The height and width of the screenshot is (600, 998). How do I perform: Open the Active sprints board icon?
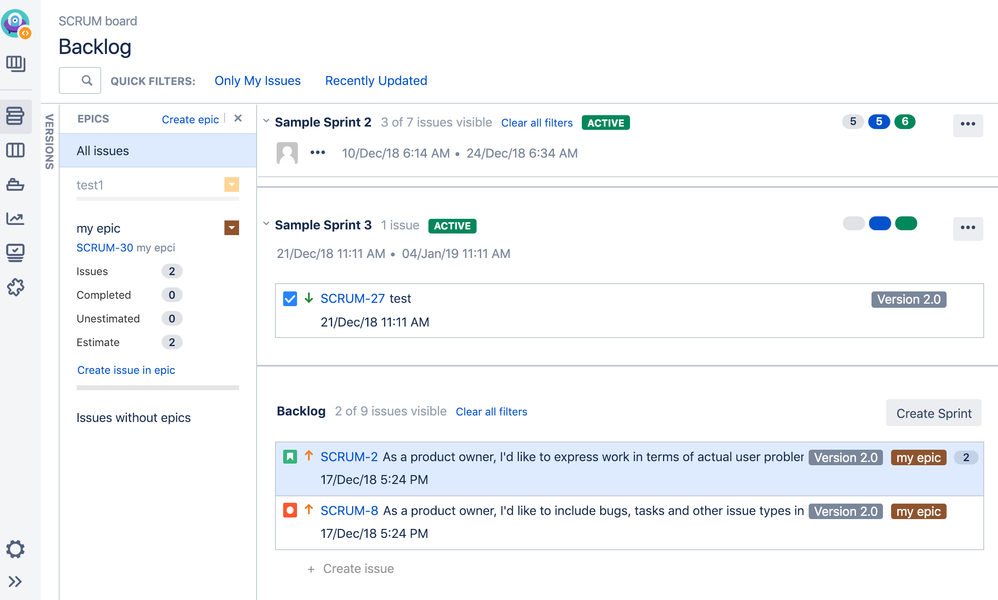(15, 150)
